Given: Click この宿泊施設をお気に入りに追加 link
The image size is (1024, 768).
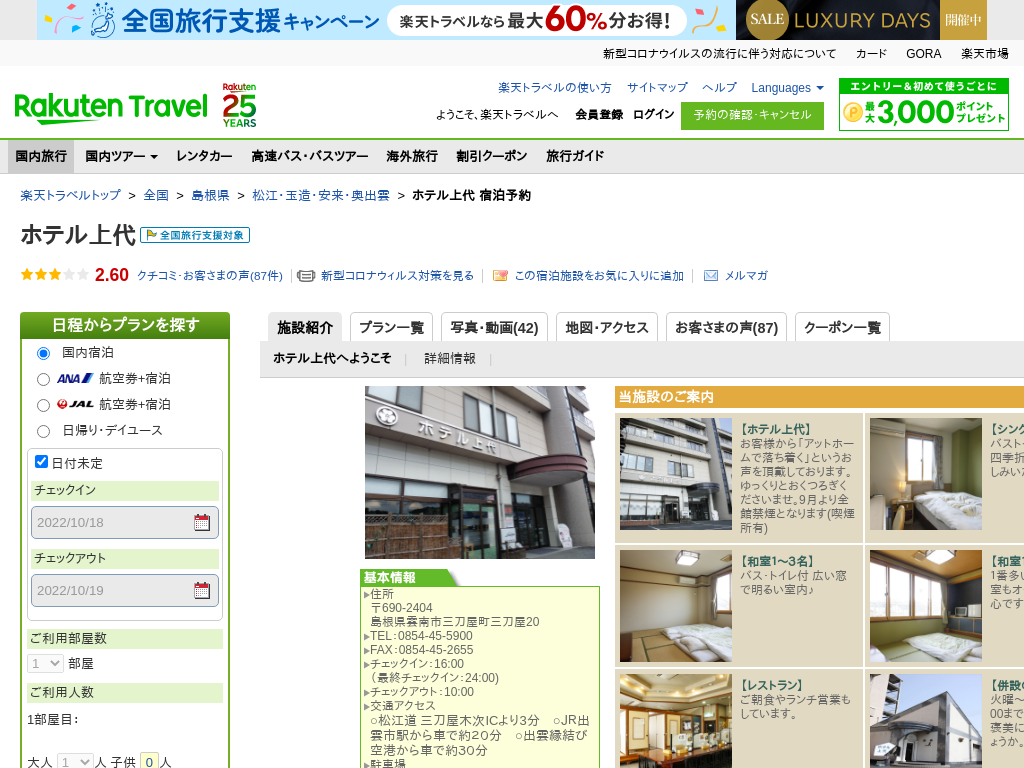Looking at the screenshot, I should [x=599, y=276].
